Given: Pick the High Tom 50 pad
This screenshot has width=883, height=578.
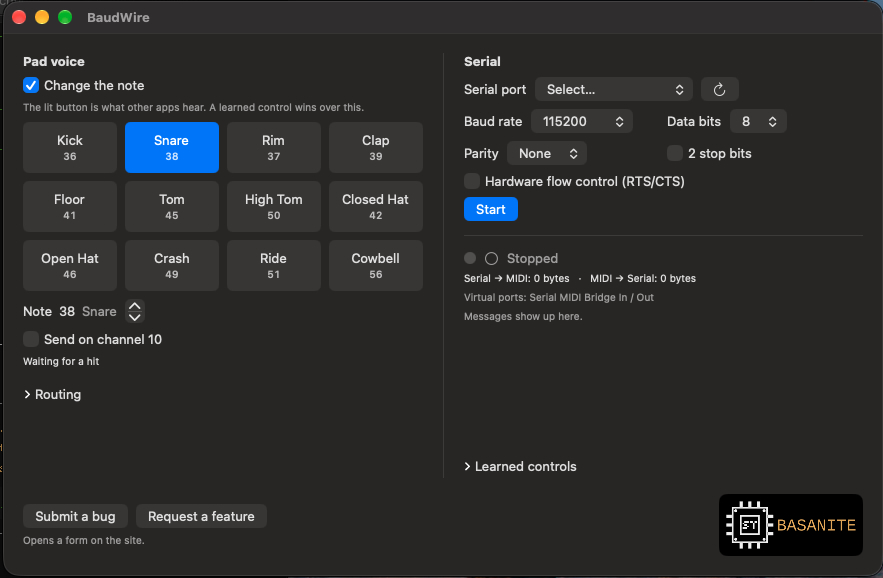Looking at the screenshot, I should pos(274,207).
